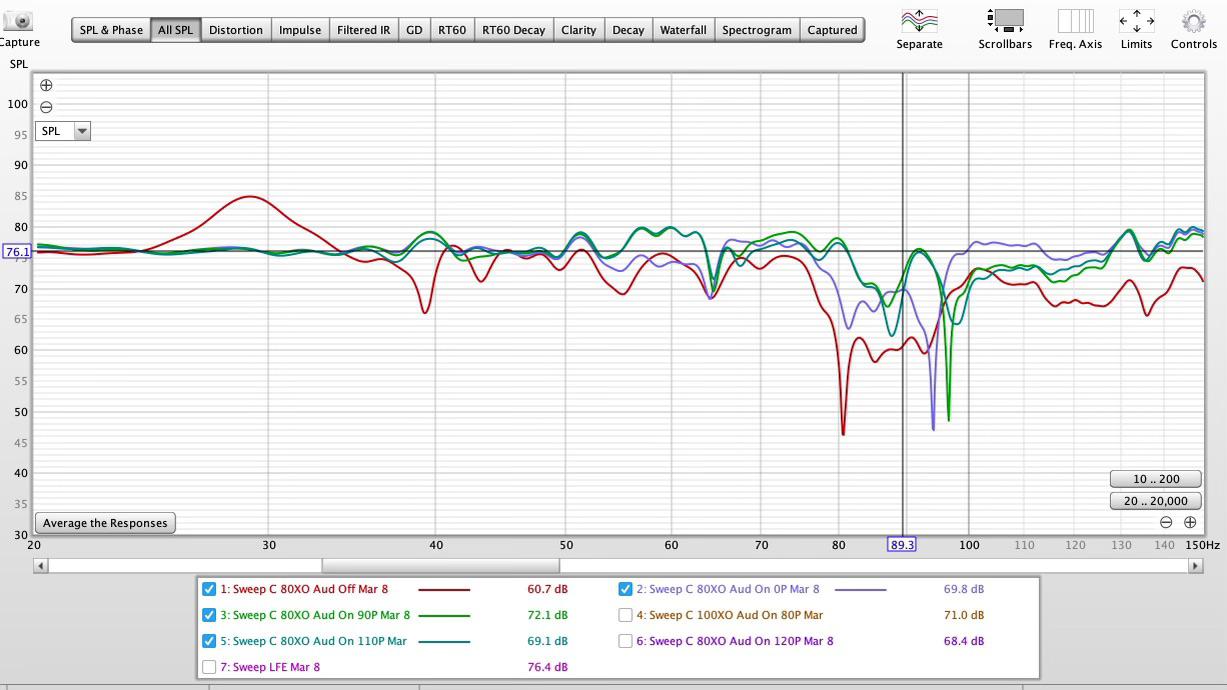The width and height of the screenshot is (1227, 690).
Task: Select the All SPL tab
Action: [176, 30]
